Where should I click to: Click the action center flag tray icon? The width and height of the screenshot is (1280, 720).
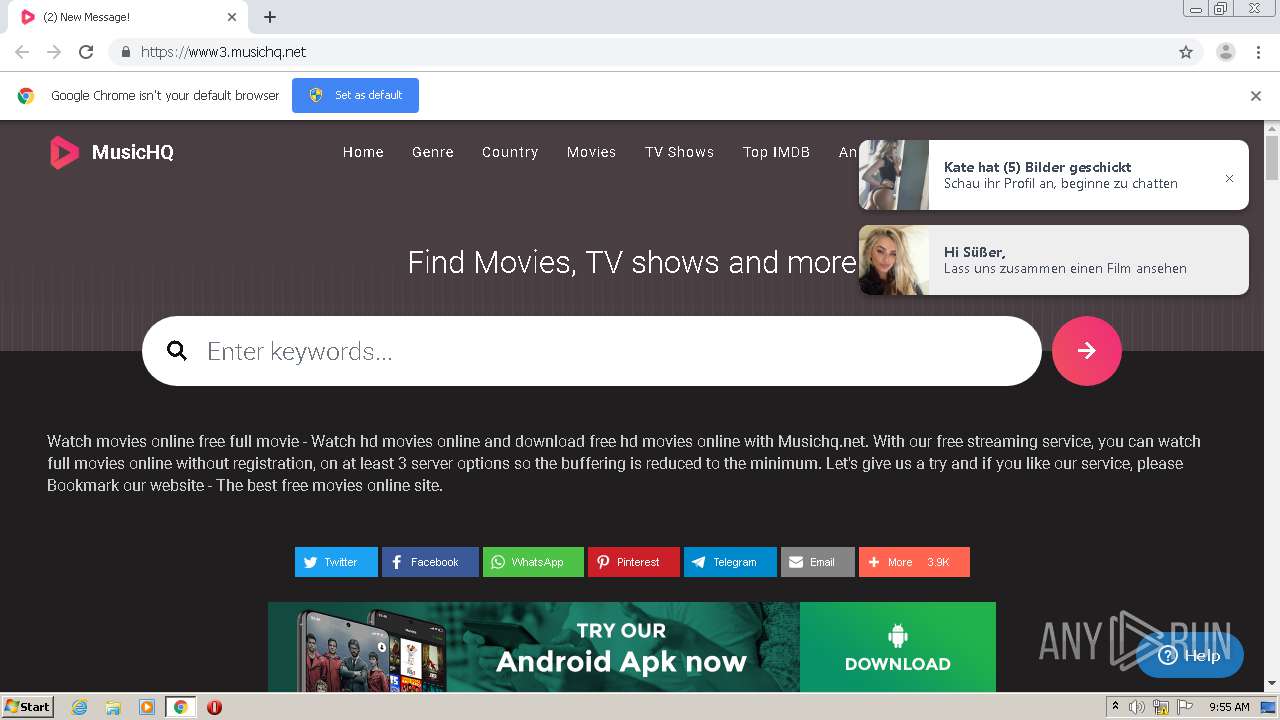pos(1185,707)
